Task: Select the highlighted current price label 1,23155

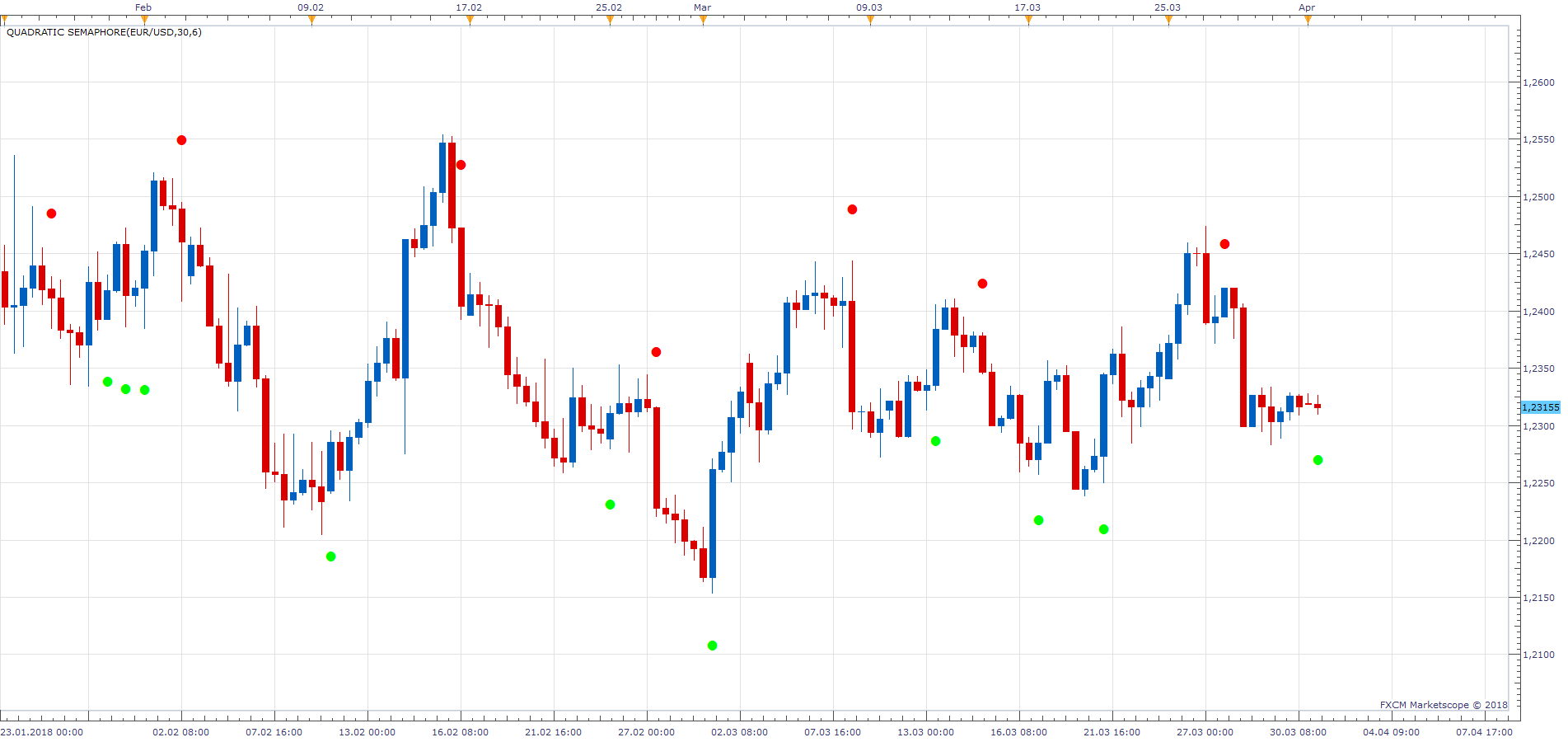Action: (1540, 407)
